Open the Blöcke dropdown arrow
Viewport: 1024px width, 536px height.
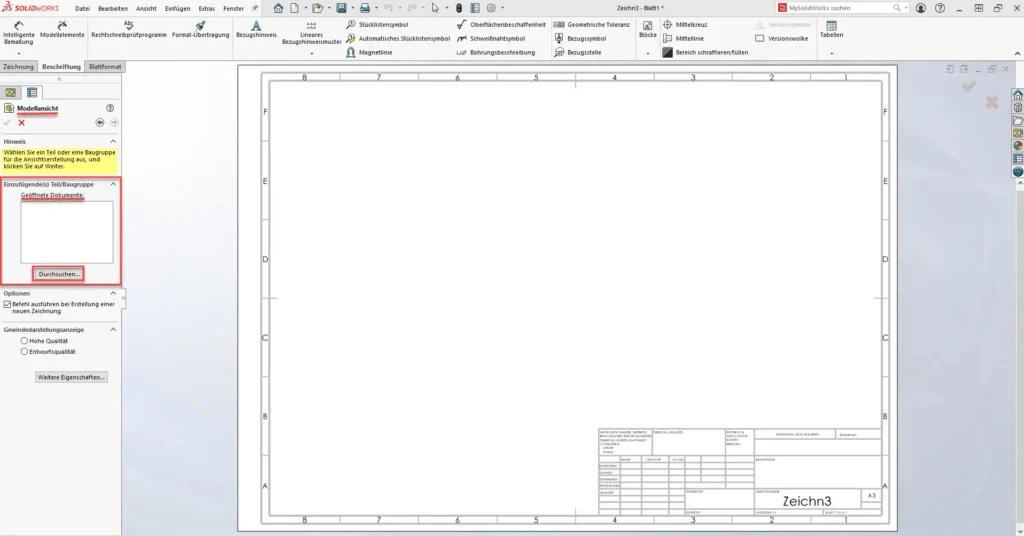[647, 52]
